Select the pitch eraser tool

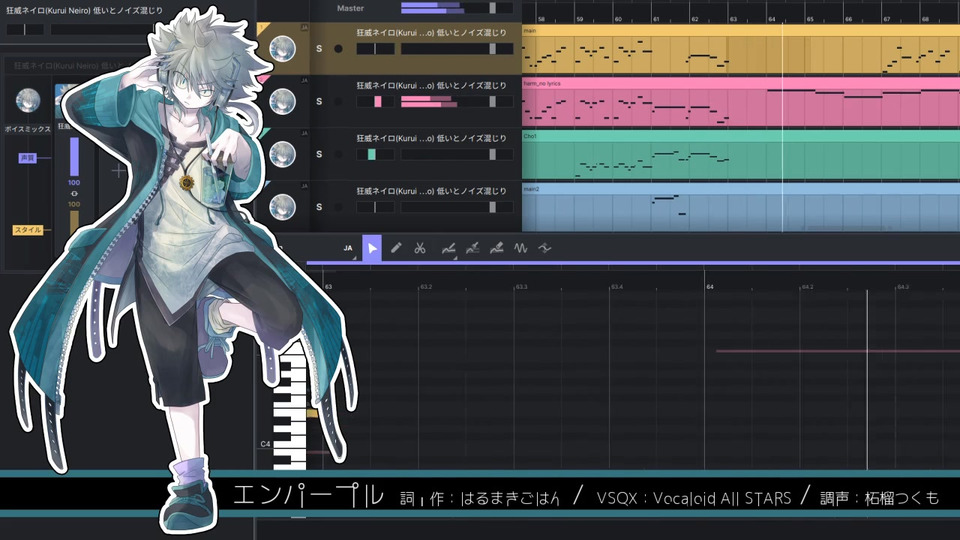pos(497,248)
